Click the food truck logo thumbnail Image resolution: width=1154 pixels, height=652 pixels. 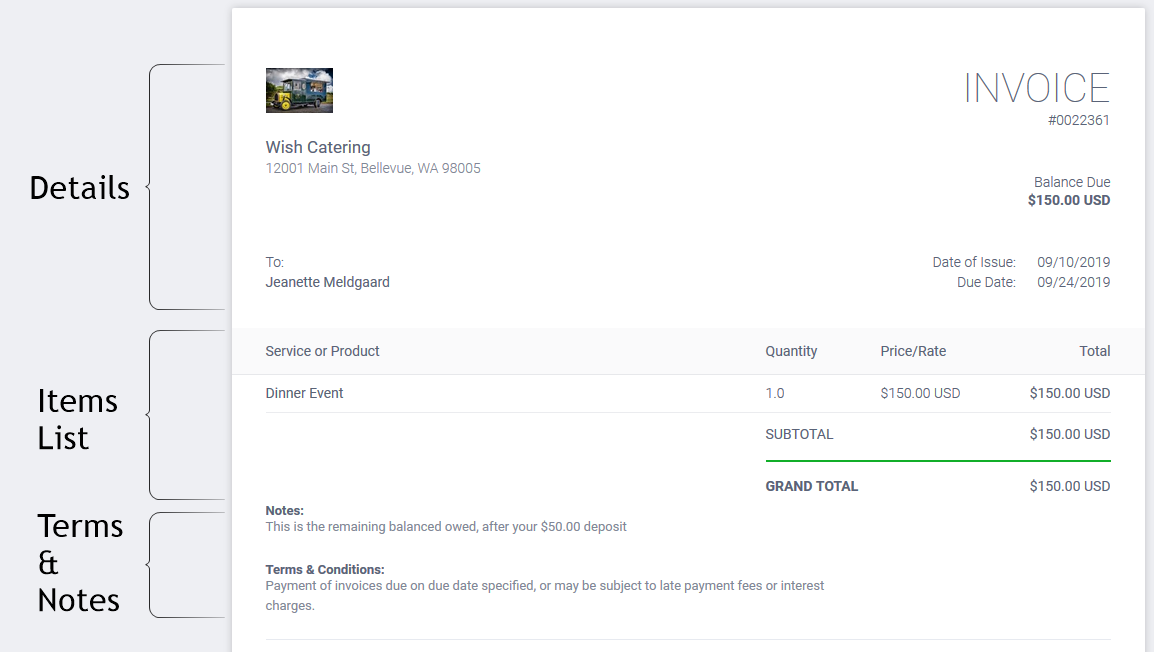(x=299, y=91)
